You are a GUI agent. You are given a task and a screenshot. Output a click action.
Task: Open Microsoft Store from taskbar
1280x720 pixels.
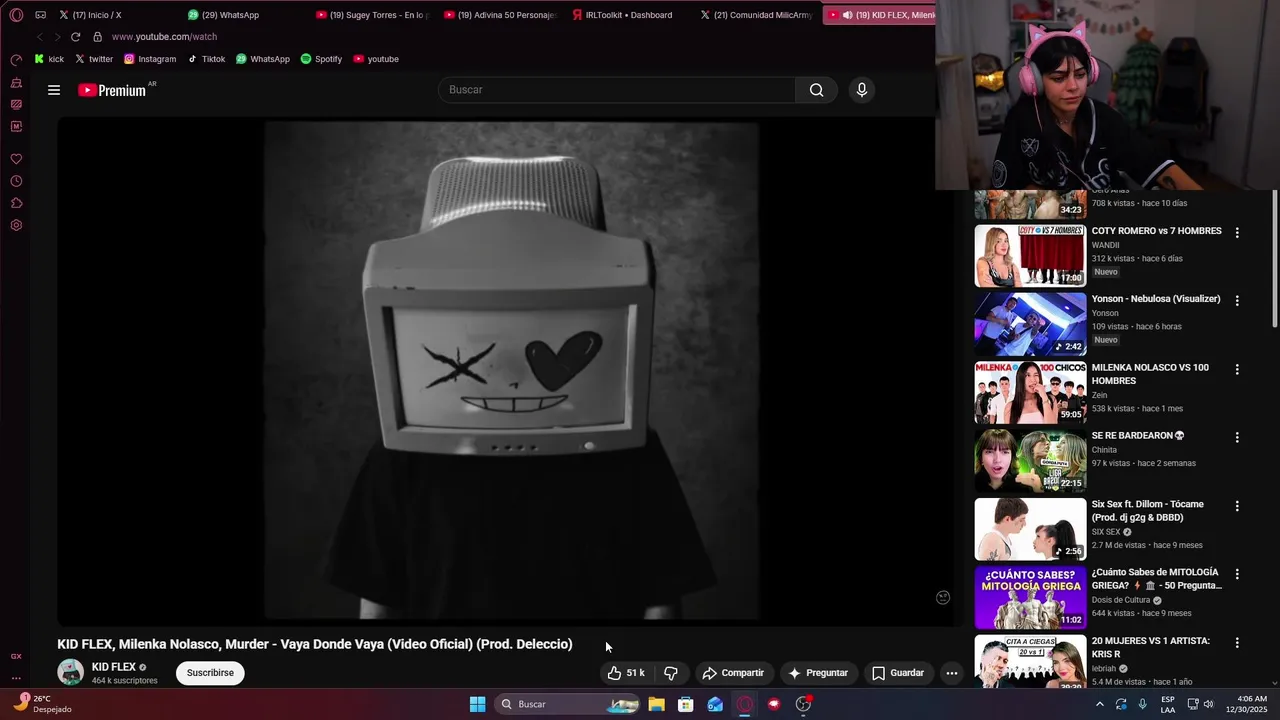(x=686, y=704)
